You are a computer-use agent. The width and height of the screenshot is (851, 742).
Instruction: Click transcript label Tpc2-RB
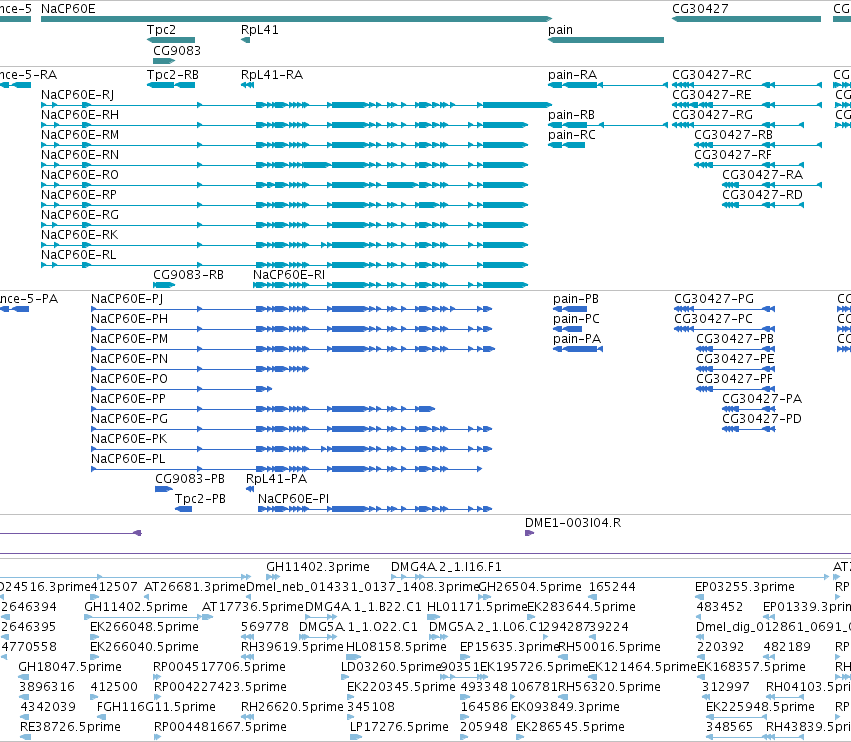click(173, 75)
